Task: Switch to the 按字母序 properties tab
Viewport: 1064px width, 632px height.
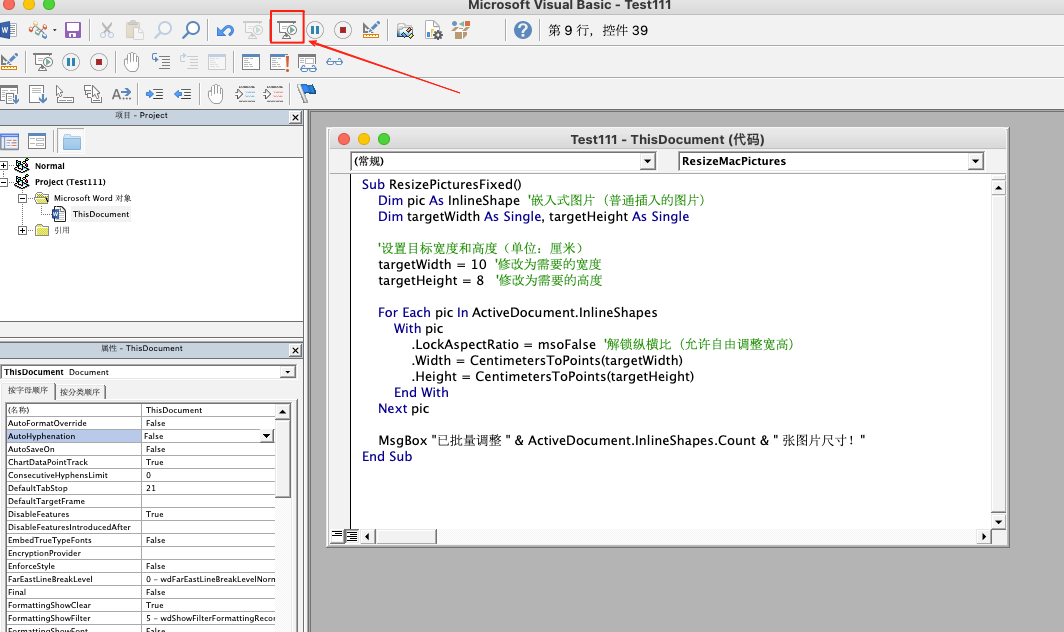Action: (28, 391)
